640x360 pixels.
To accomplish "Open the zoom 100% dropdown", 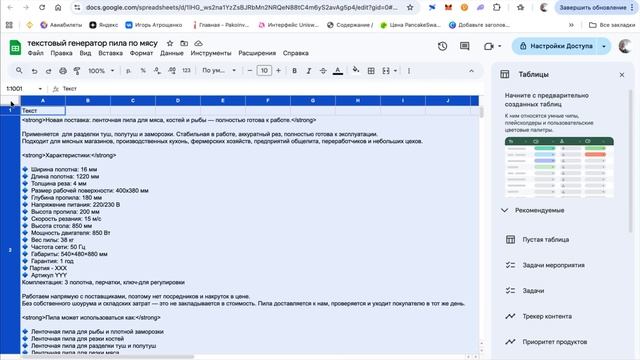I will (x=101, y=71).
